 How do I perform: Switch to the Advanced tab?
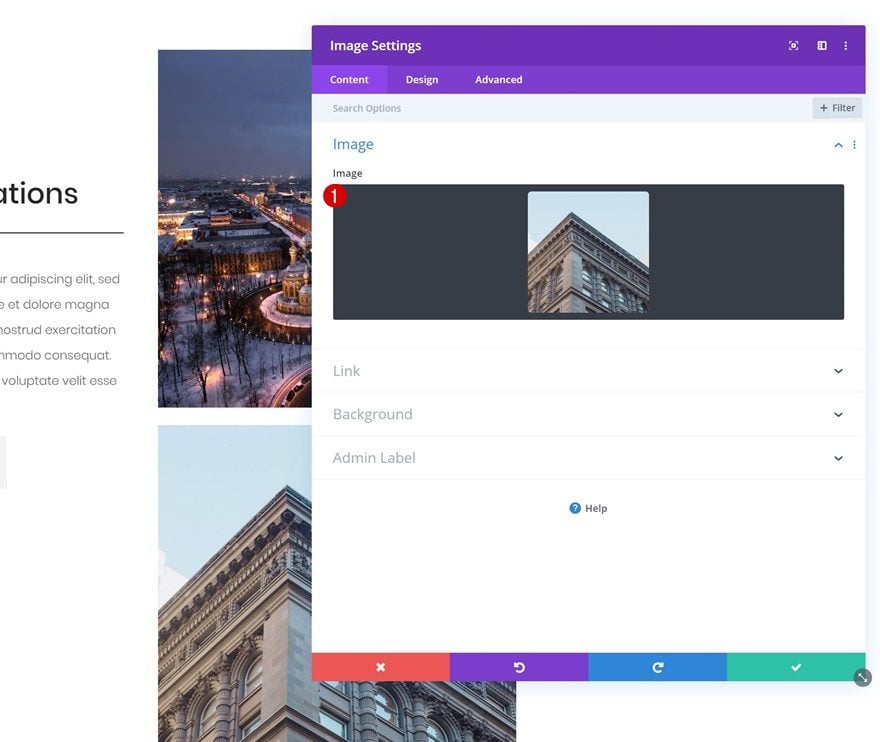pyautogui.click(x=498, y=80)
